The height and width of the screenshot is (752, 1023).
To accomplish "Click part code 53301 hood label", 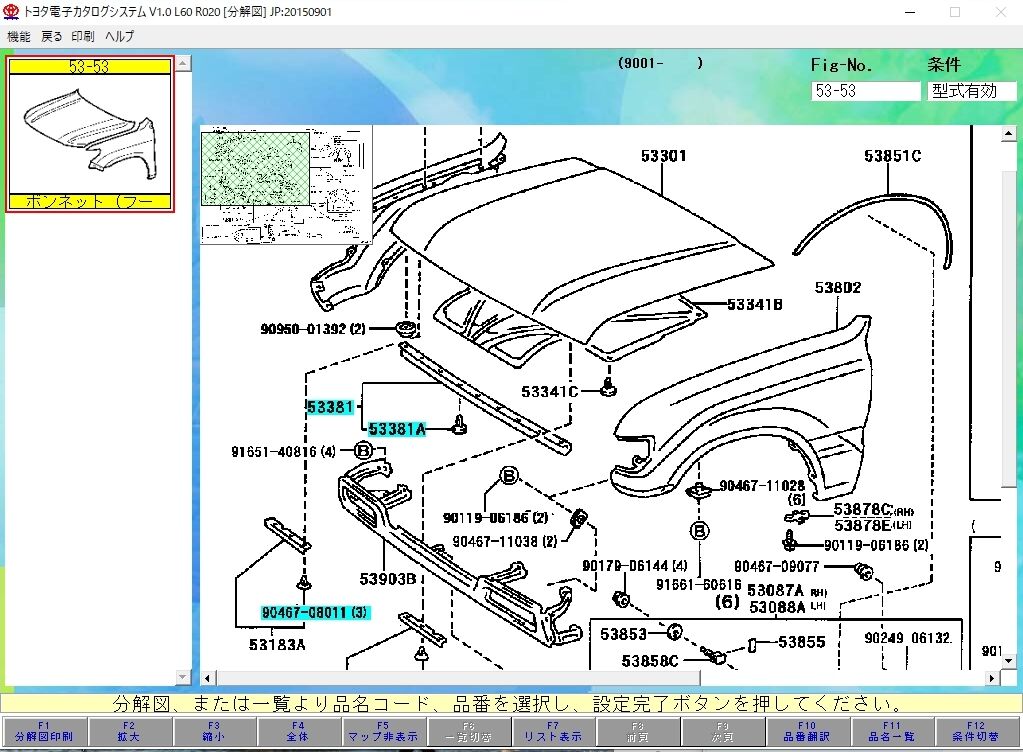I will click(x=664, y=156).
